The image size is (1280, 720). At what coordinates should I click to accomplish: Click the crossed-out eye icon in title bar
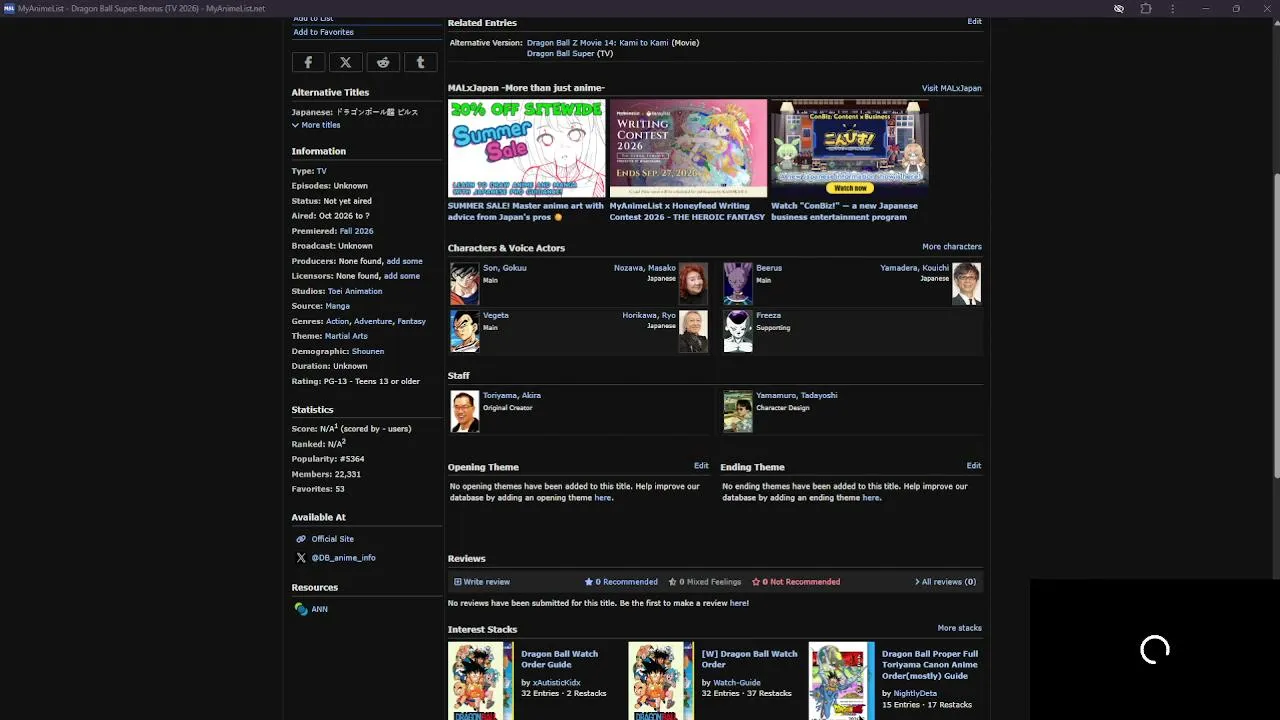tap(1119, 9)
